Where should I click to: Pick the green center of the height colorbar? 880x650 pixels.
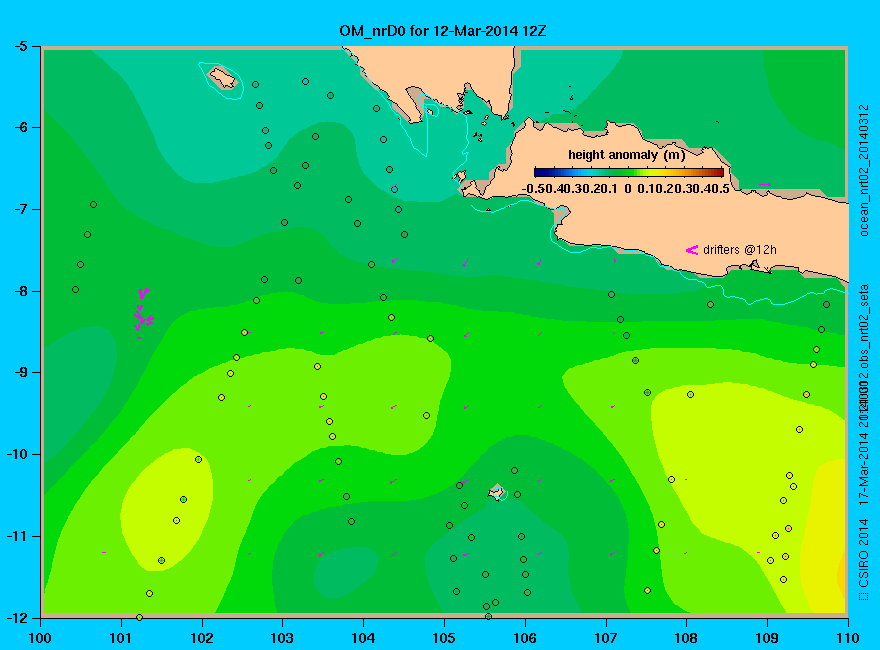[x=629, y=172]
